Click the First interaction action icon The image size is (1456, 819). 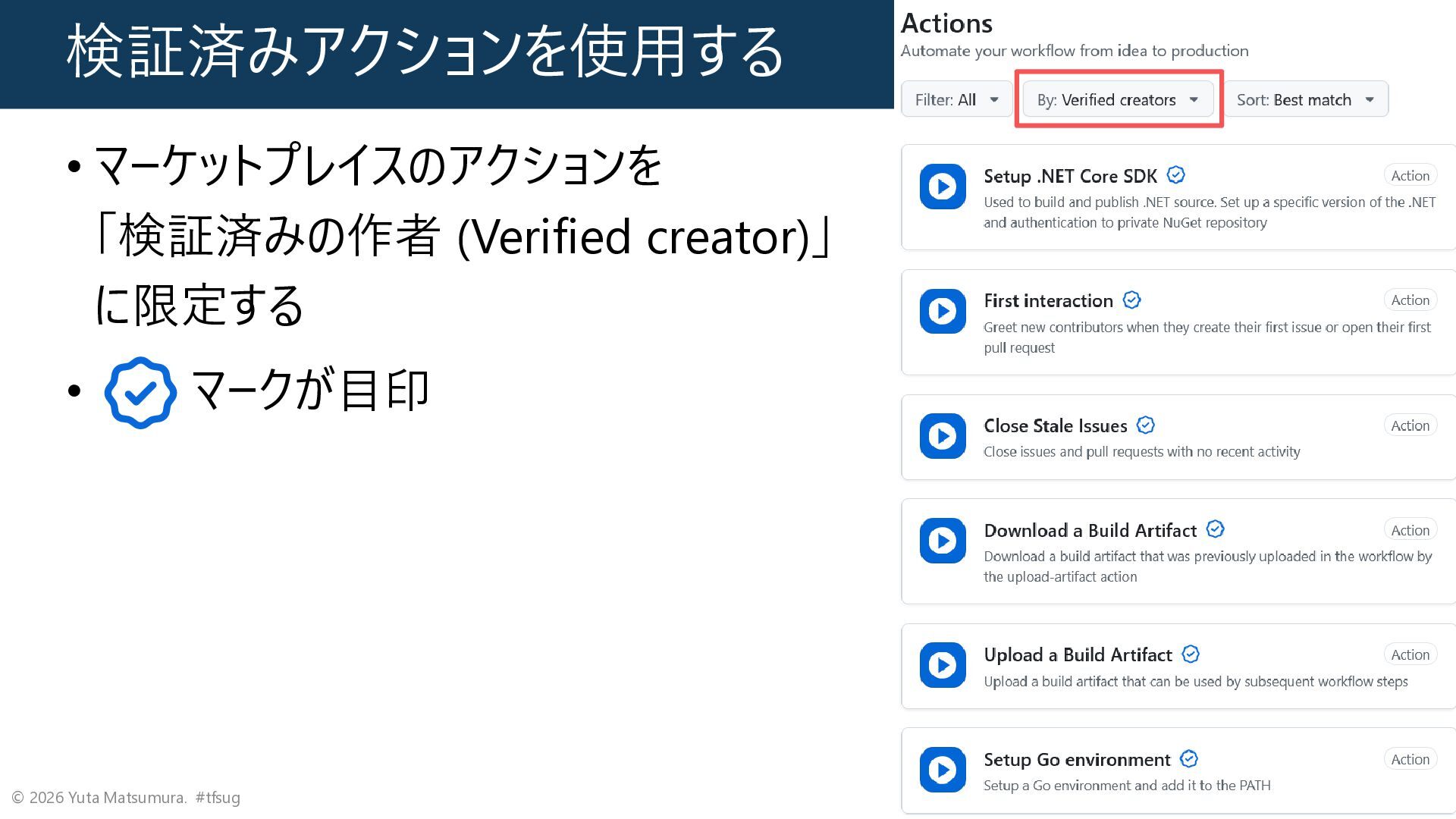pos(943,312)
